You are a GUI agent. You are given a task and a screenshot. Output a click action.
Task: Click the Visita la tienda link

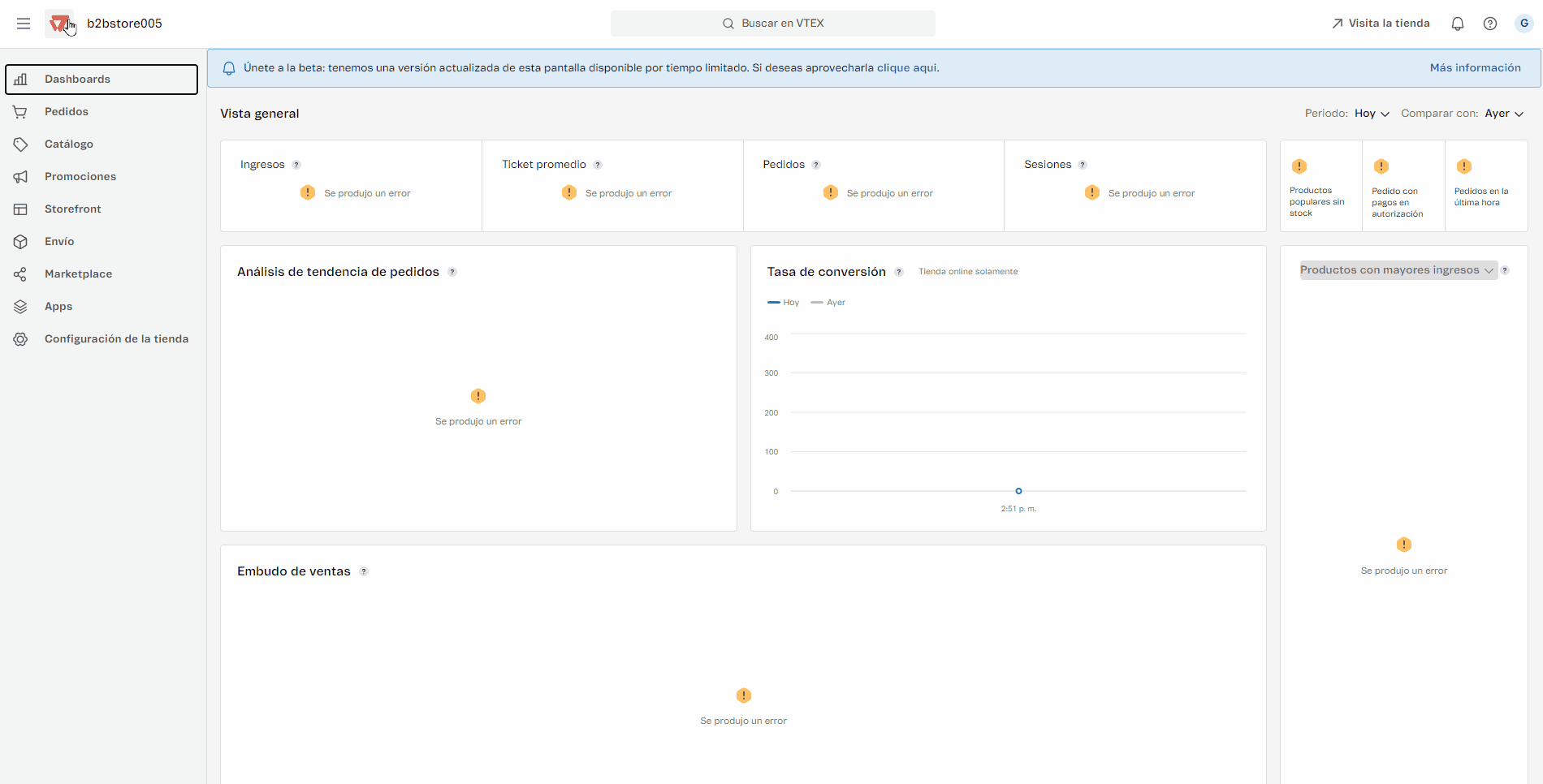tap(1381, 24)
